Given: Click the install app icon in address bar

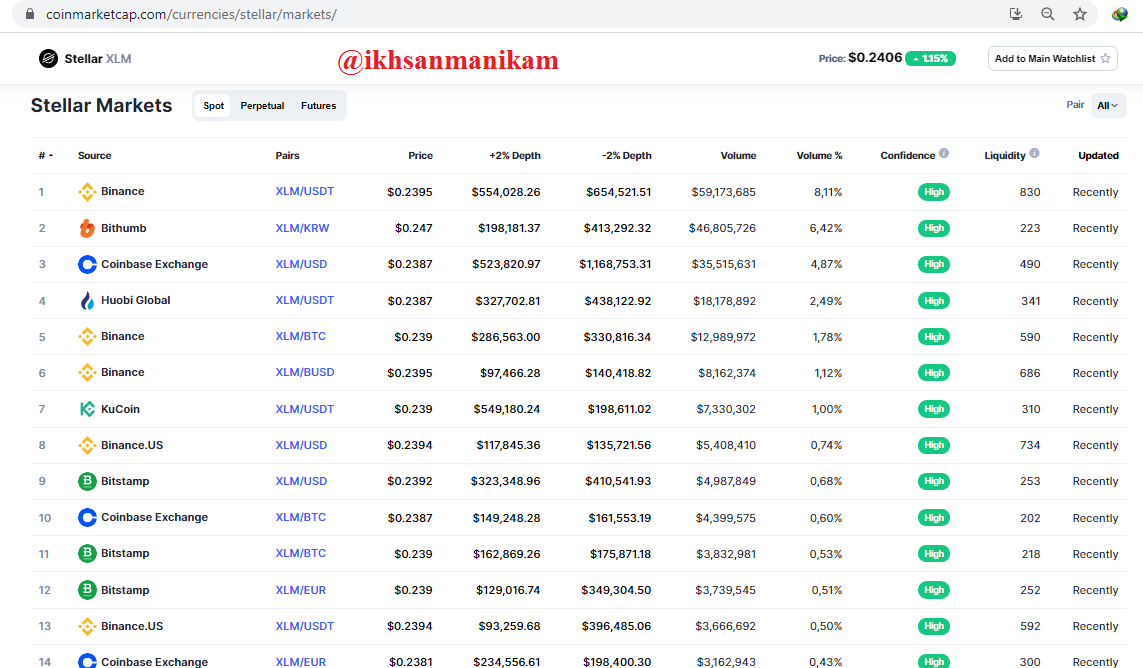Looking at the screenshot, I should pyautogui.click(x=1015, y=14).
